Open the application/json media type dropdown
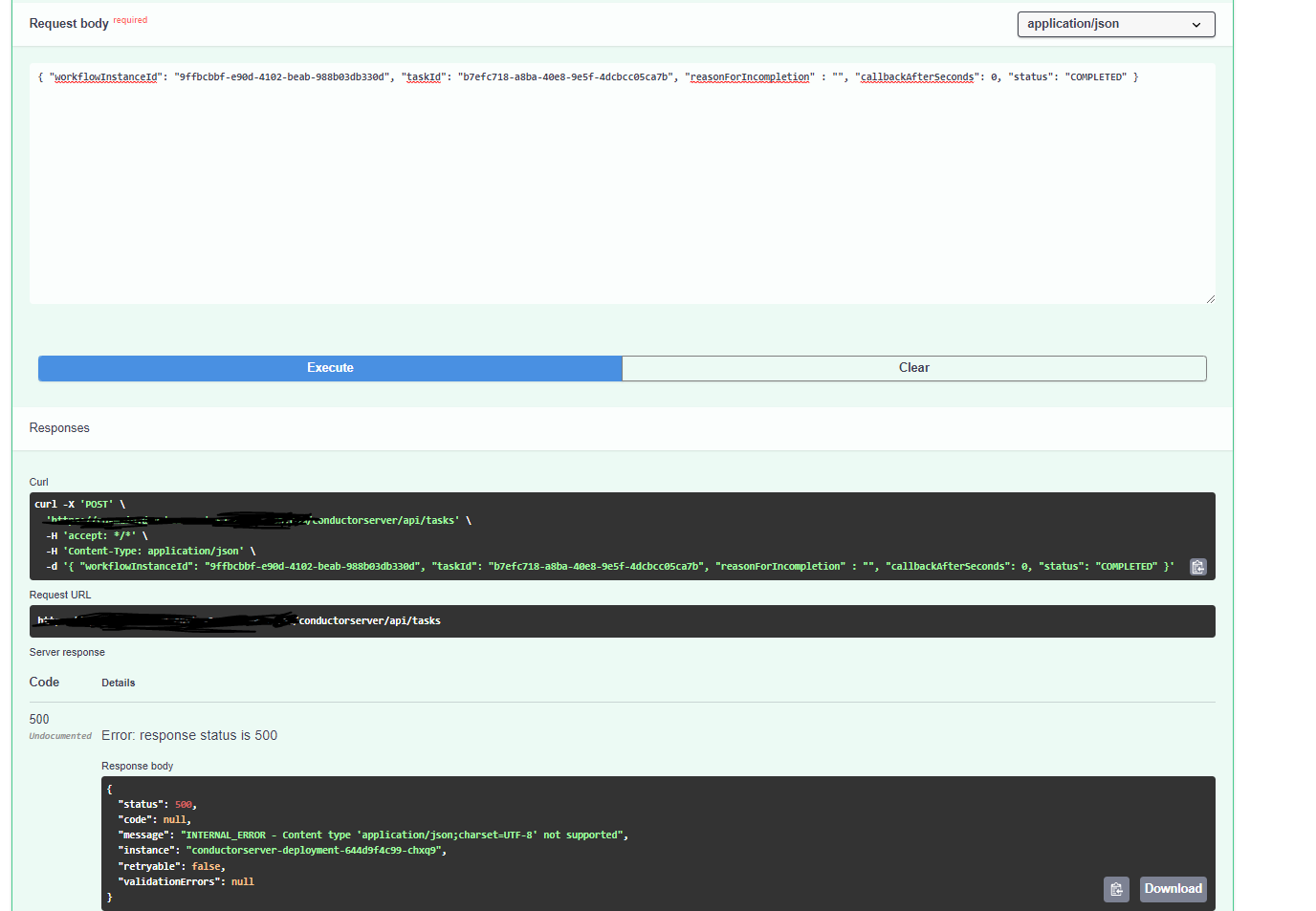 (1115, 24)
